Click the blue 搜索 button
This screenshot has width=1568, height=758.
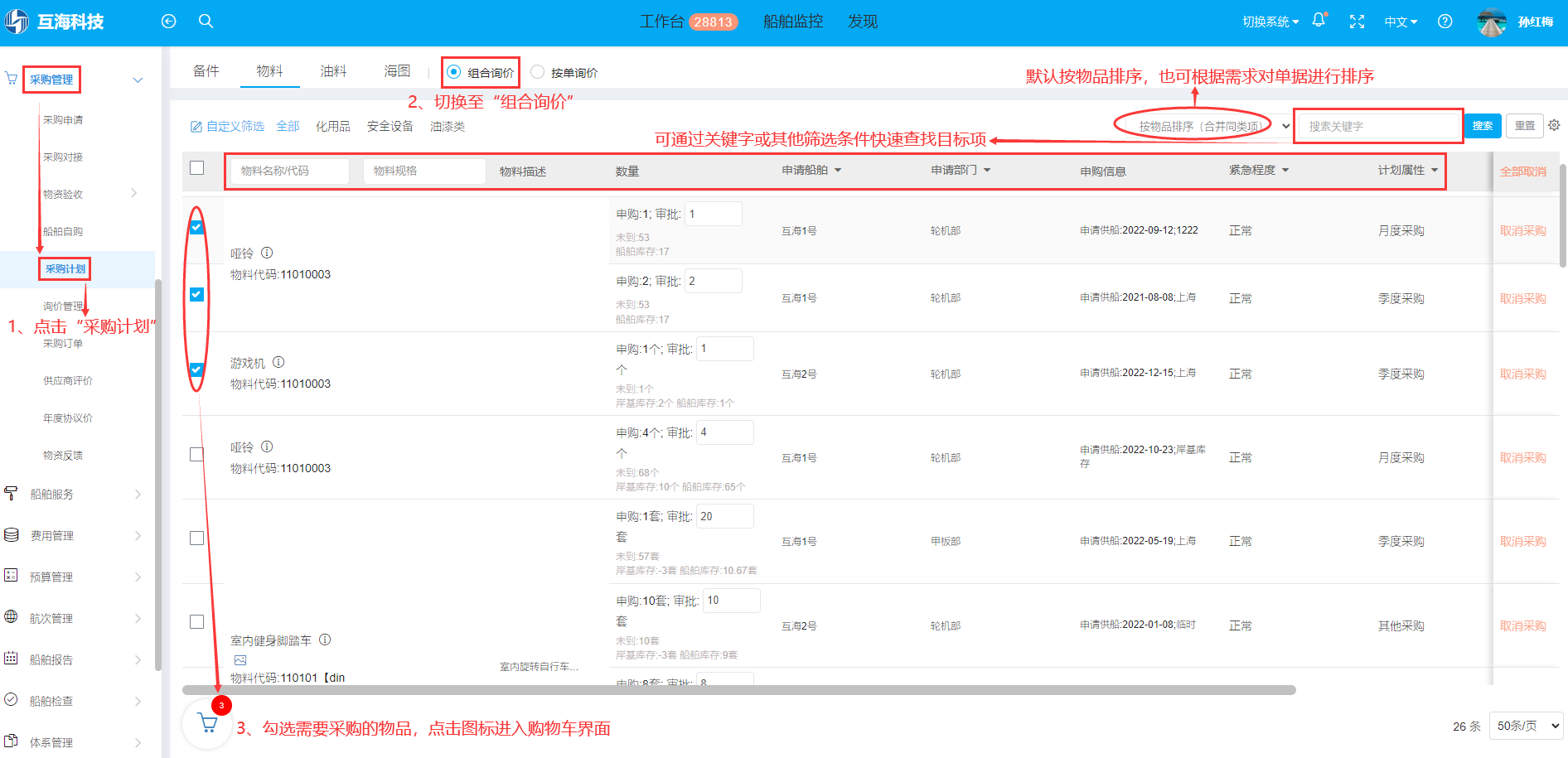[1483, 126]
